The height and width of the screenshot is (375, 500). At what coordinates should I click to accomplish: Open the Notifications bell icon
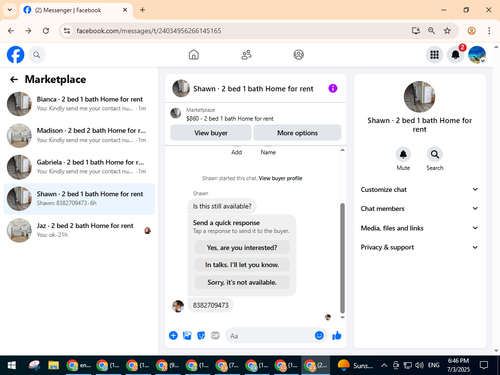point(456,55)
